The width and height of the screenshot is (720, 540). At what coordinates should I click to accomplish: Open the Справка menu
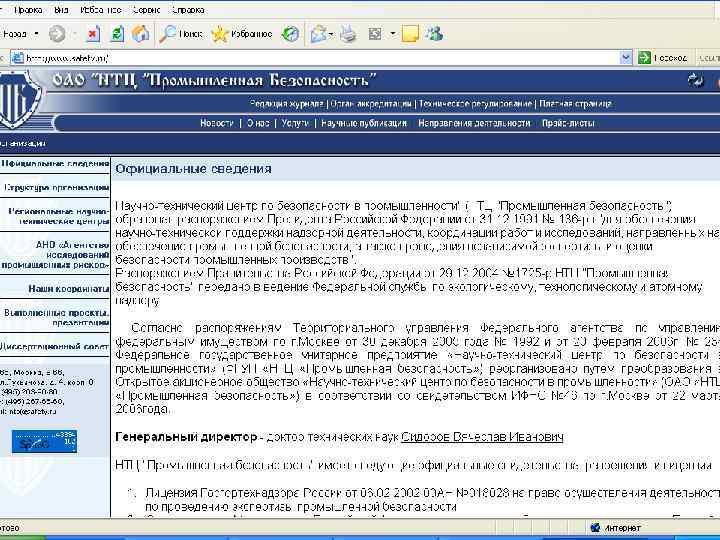coord(188,10)
